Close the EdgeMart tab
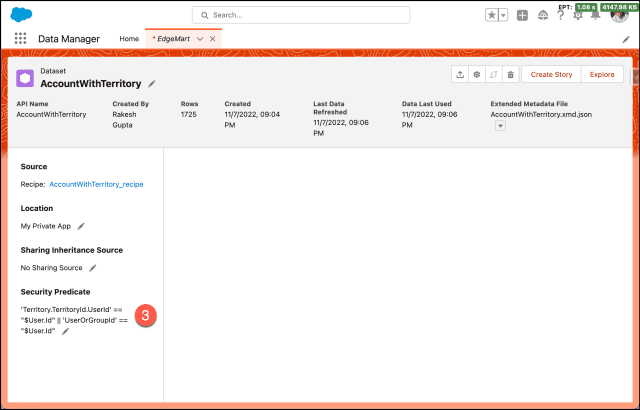The height and width of the screenshot is (410, 640). click(x=213, y=39)
